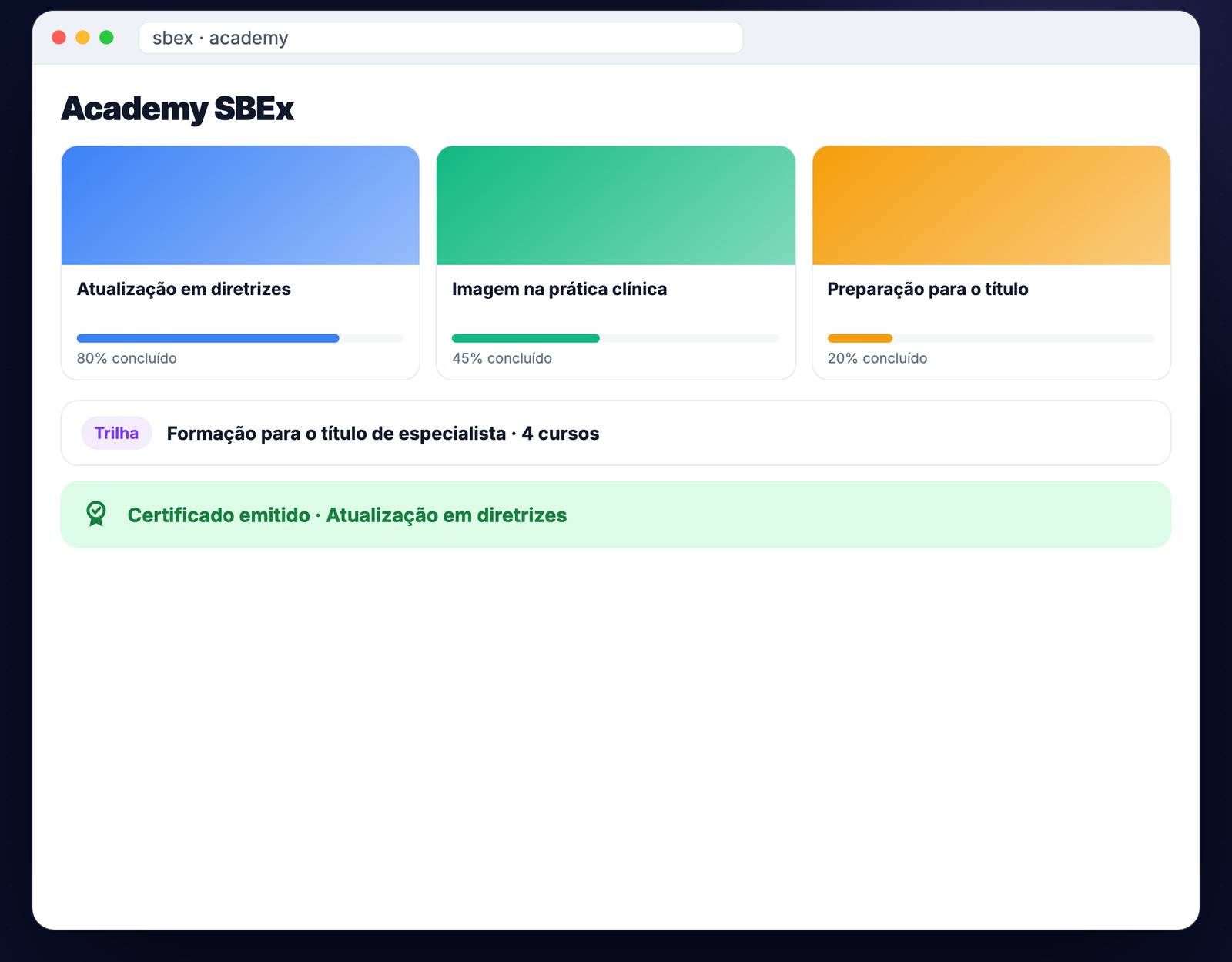Click the green 45% progress bar
The height and width of the screenshot is (962, 1232).
(616, 338)
